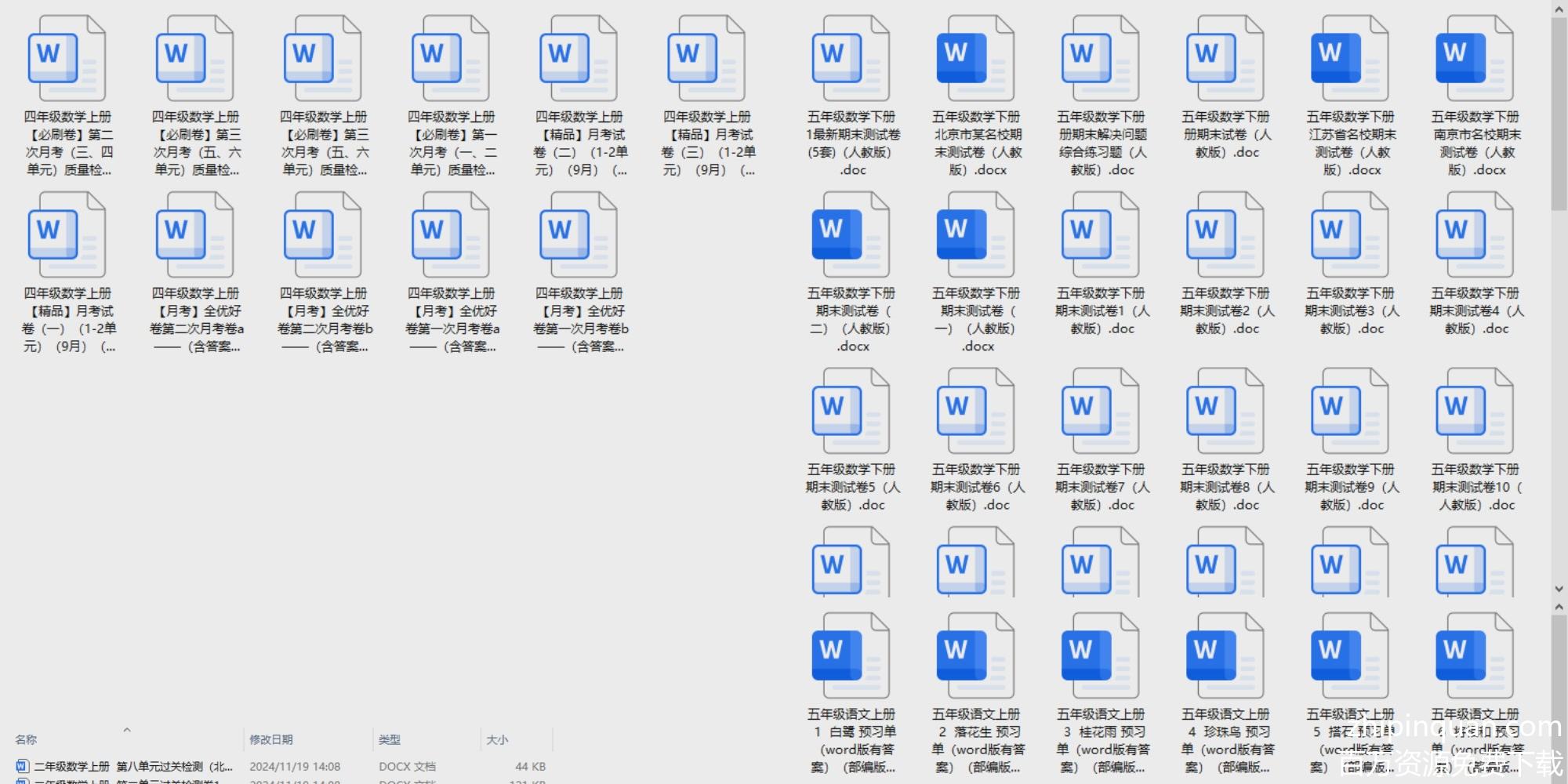Click the 大小 column header

497,739
